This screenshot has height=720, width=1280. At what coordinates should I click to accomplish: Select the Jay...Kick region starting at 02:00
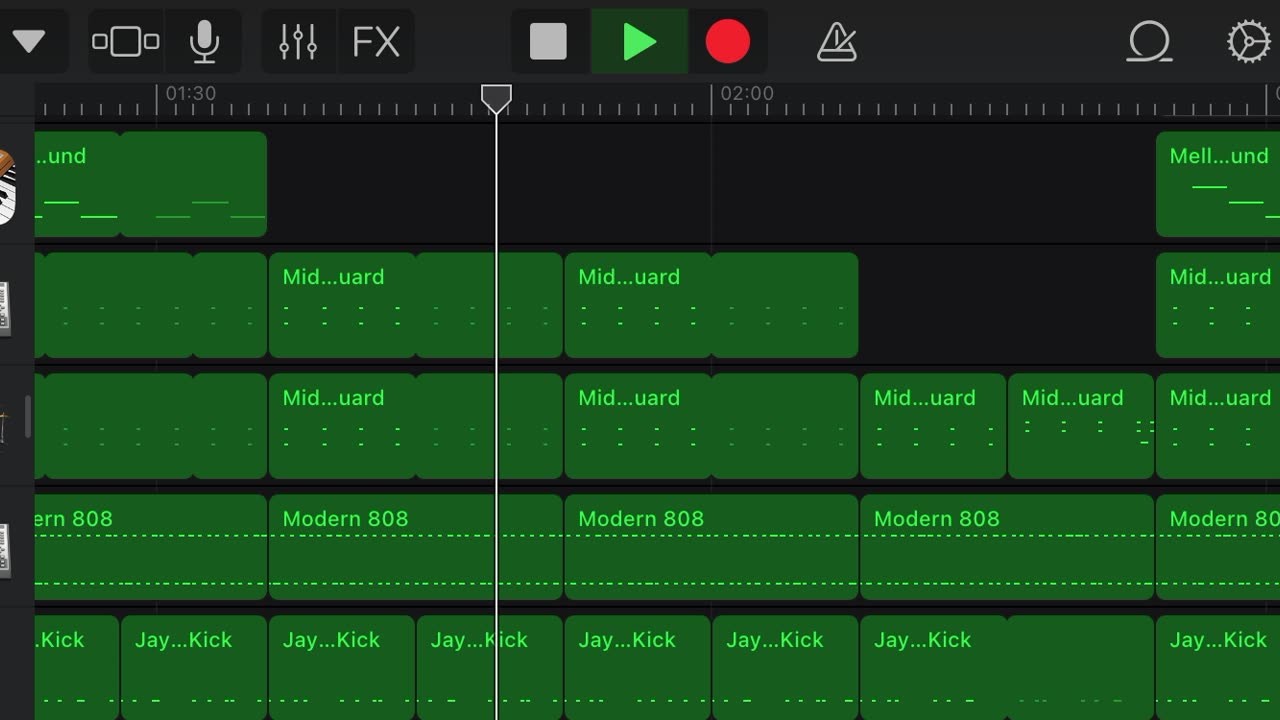coord(785,667)
